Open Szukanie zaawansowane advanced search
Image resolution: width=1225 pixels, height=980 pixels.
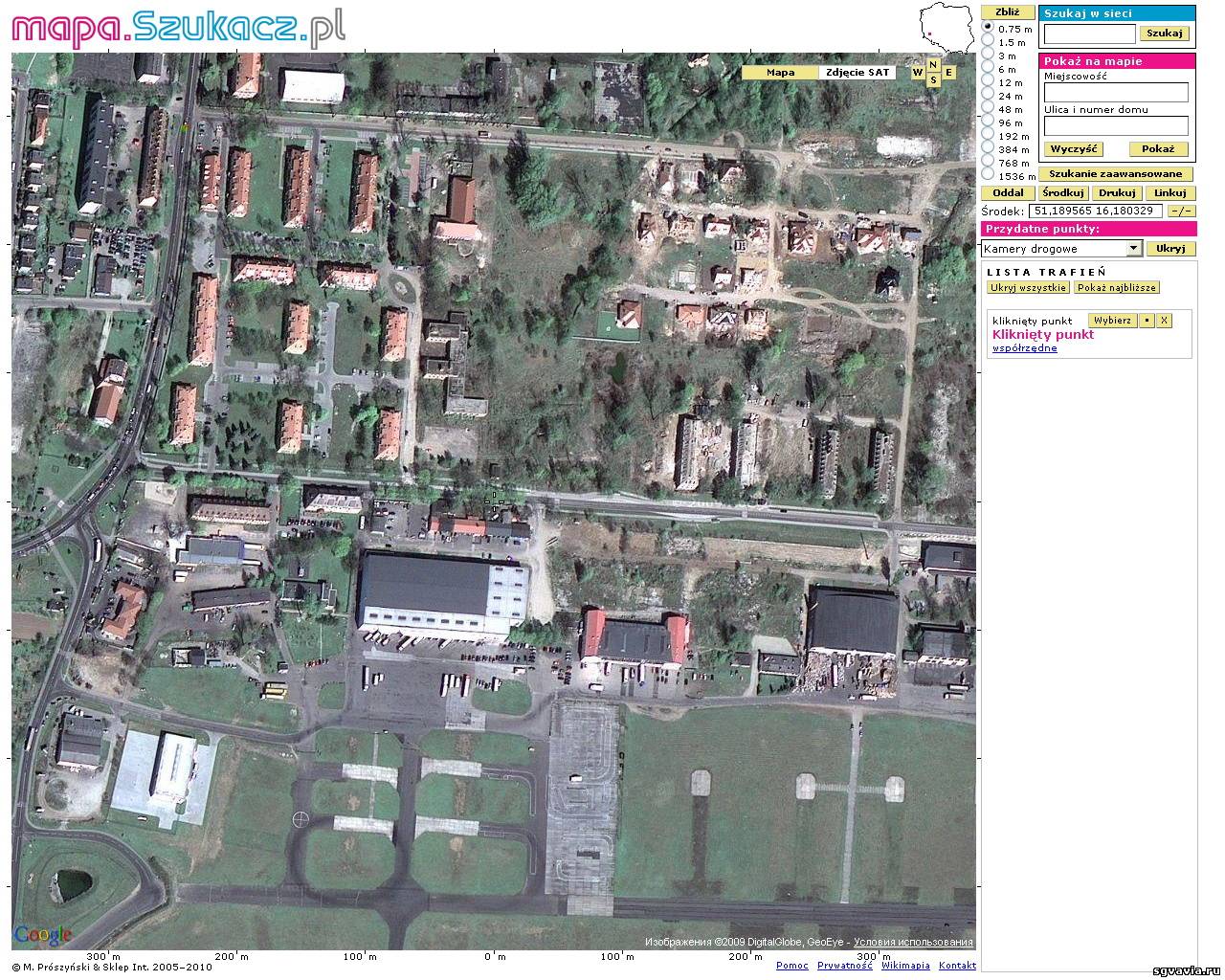pyautogui.click(x=1116, y=174)
